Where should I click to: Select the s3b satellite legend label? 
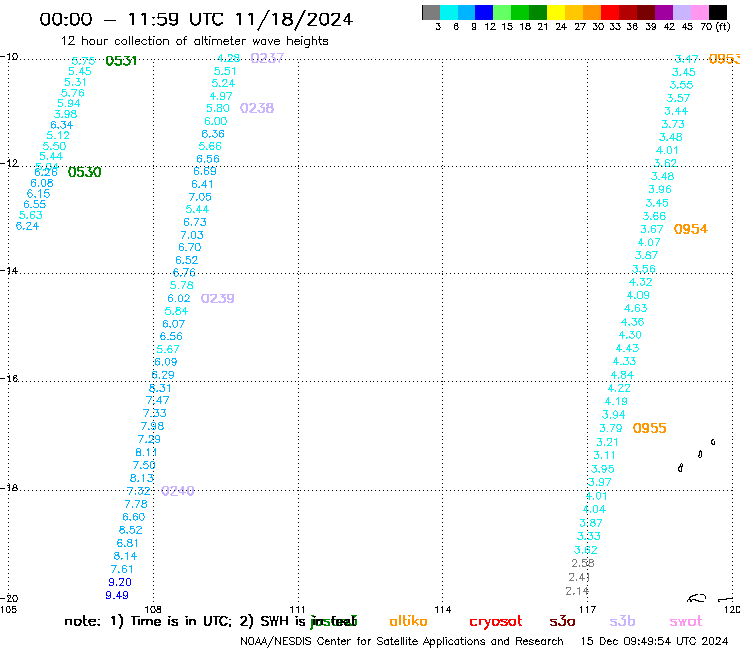tap(622, 621)
